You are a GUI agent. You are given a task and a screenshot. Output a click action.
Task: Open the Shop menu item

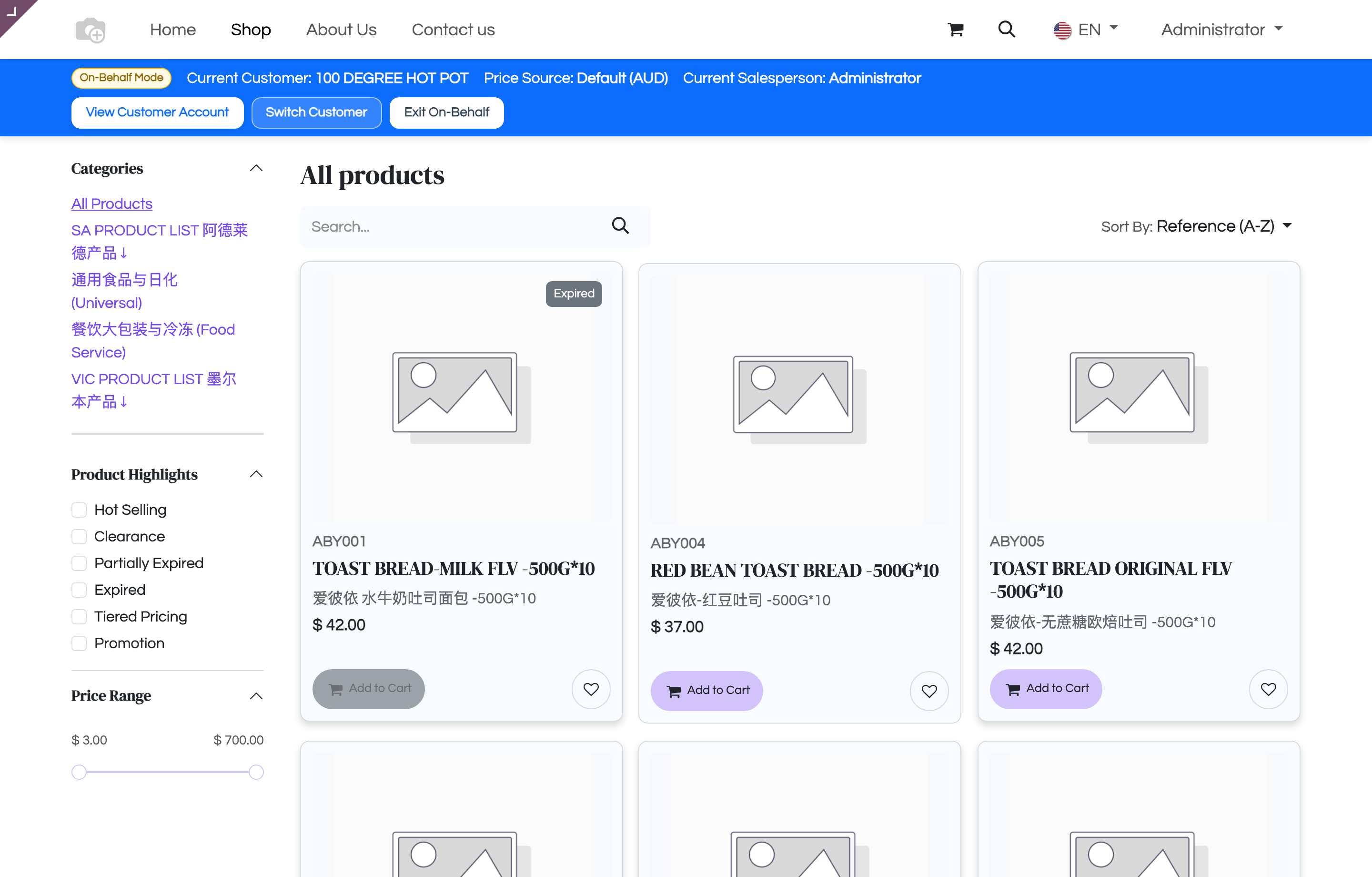point(251,30)
